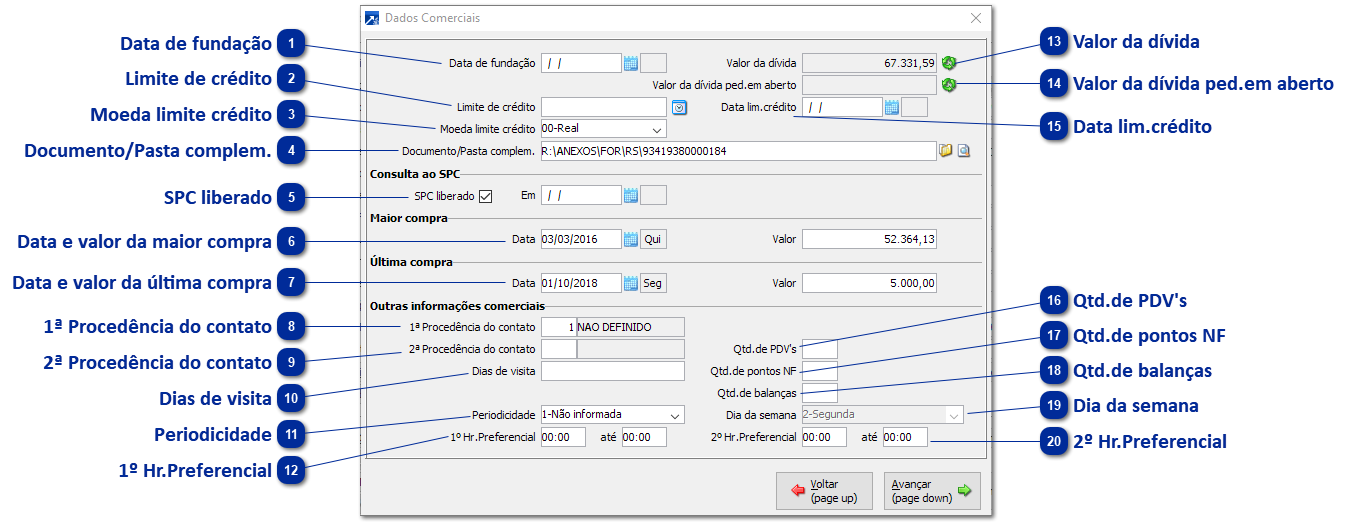Image resolution: width=1350 pixels, height=527 pixels.
Task: Focus the Qtd.de PDV's input field
Action: pos(819,349)
